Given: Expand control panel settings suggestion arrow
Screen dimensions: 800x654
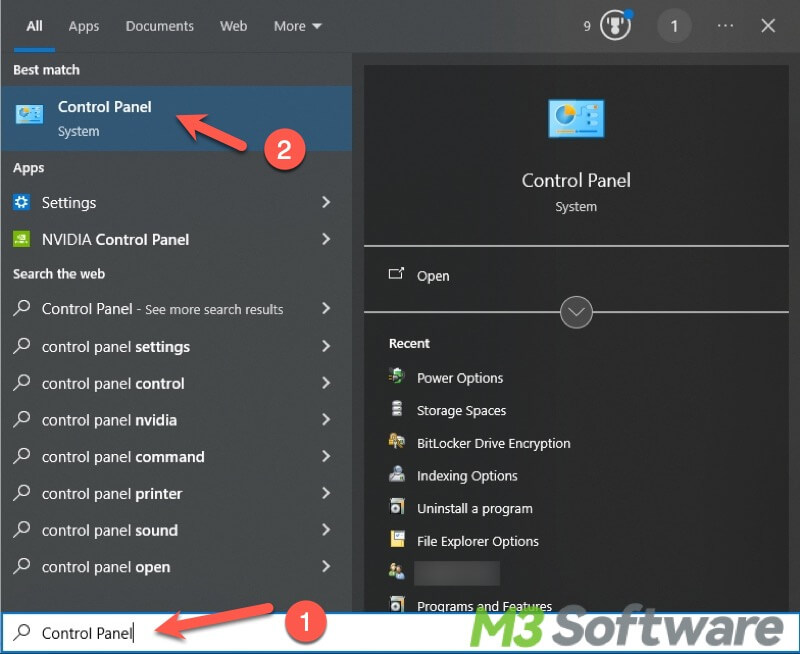Looking at the screenshot, I should (327, 346).
